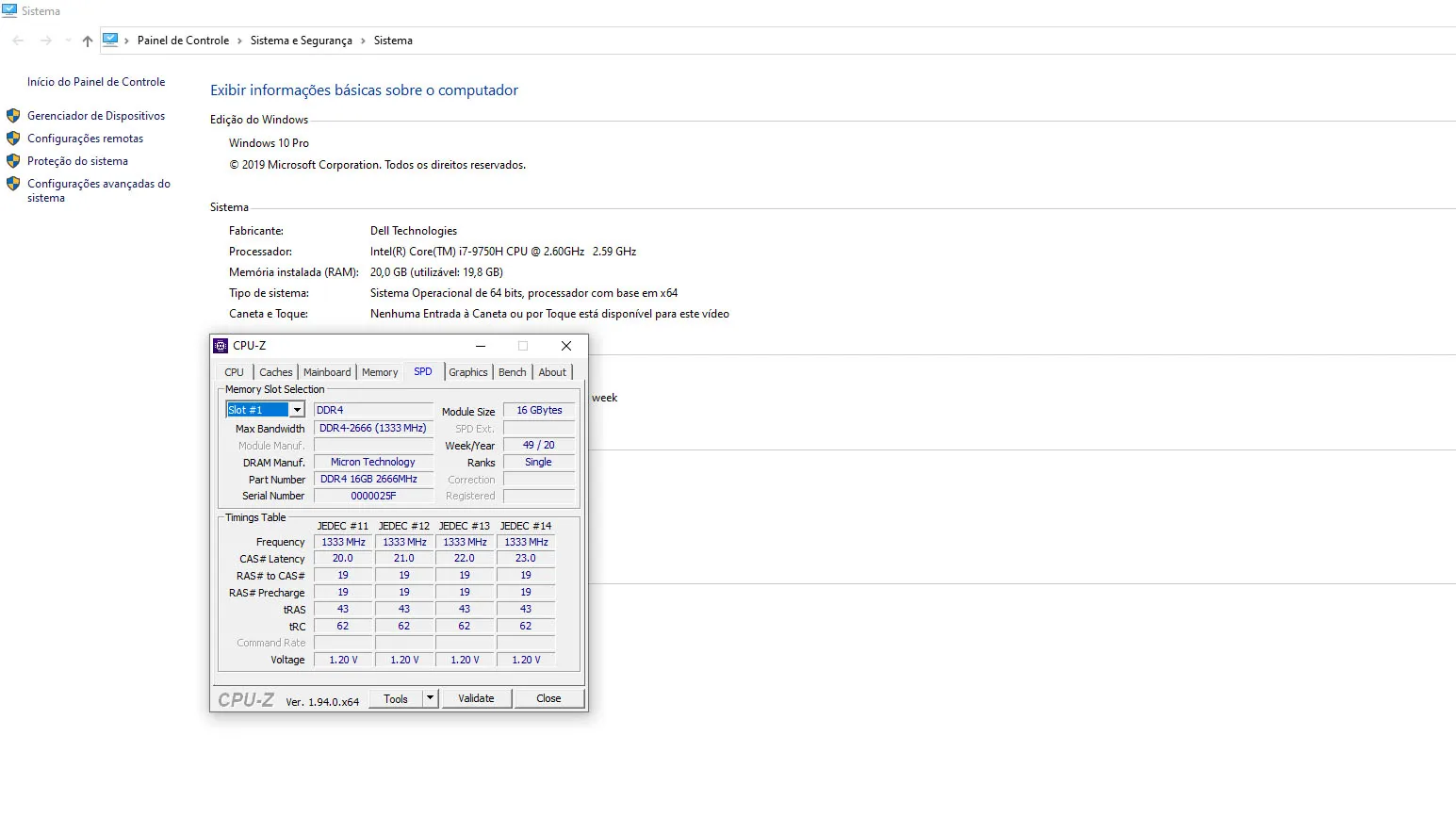Click the Micron Technology DRAM manufacturer field

[x=373, y=462]
